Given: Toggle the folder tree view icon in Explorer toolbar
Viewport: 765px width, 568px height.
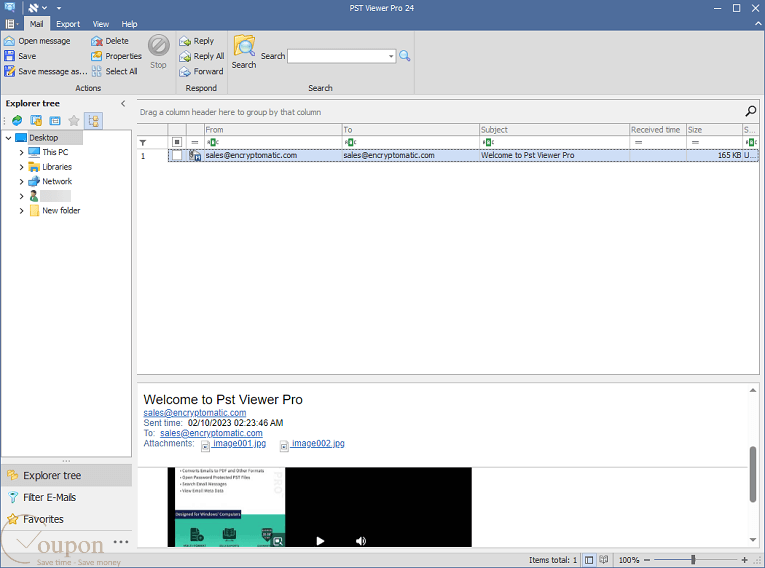Looking at the screenshot, I should click(x=93, y=121).
